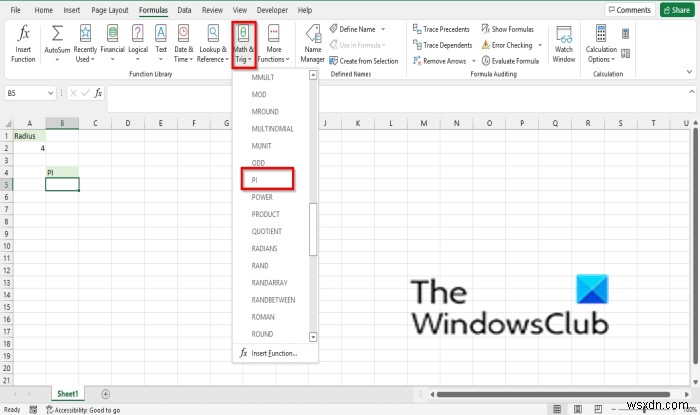Click the Comments button

click(x=629, y=10)
